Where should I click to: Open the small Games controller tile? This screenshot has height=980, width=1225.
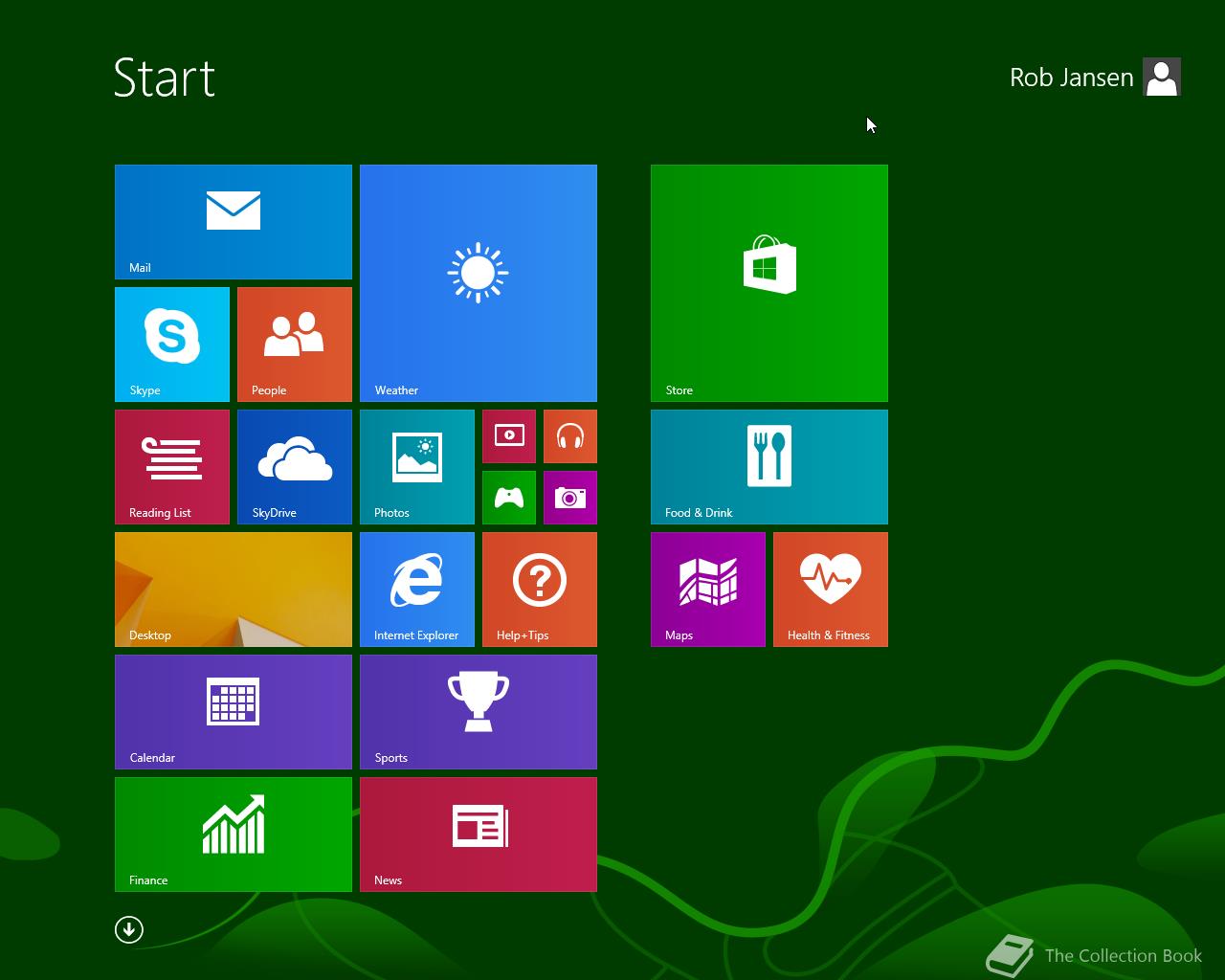(509, 498)
